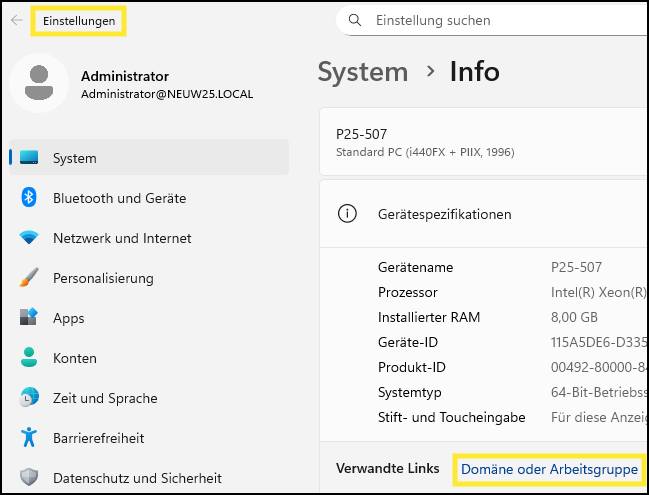Select Konten in the sidebar
The width and height of the screenshot is (649, 495).
(x=149, y=358)
